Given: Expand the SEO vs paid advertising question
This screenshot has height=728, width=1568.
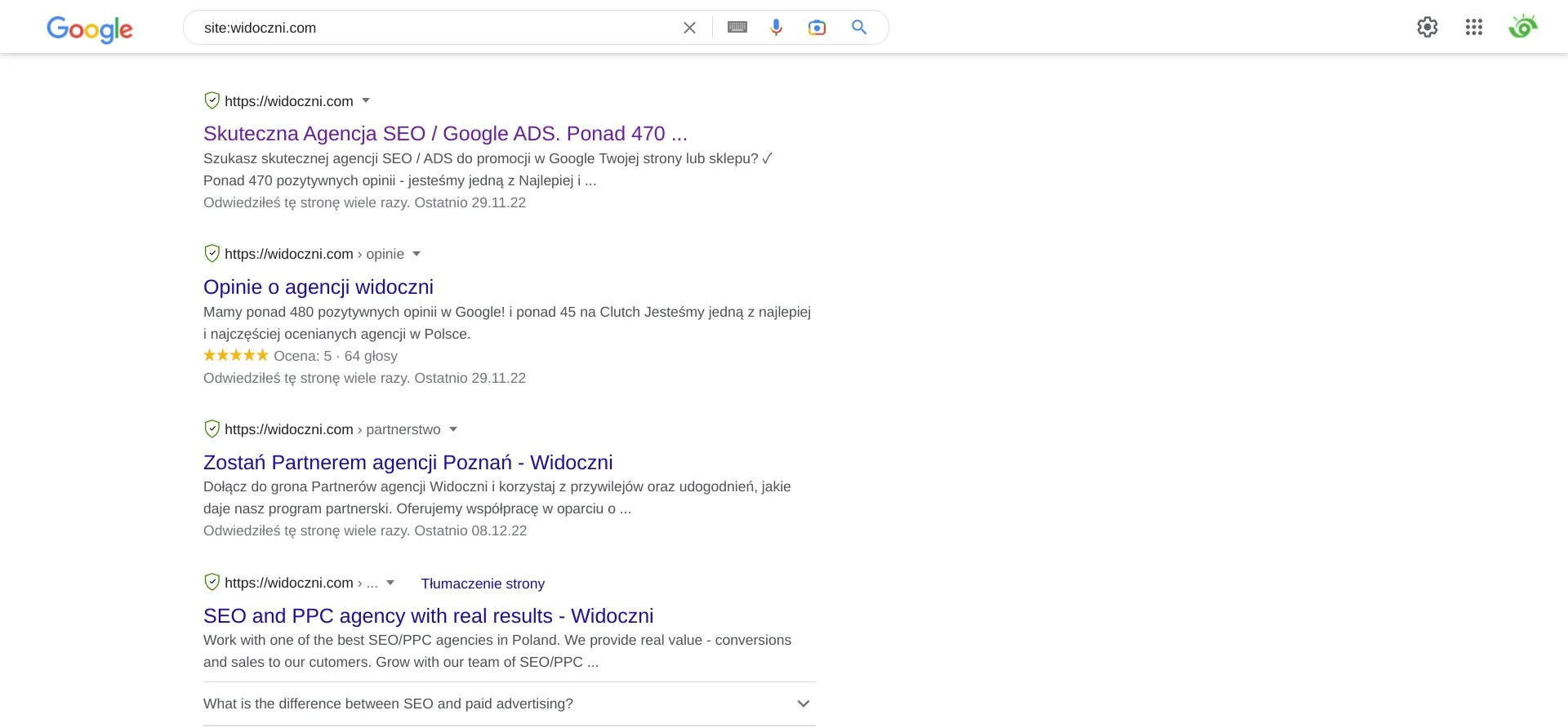Looking at the screenshot, I should pyautogui.click(x=510, y=704).
